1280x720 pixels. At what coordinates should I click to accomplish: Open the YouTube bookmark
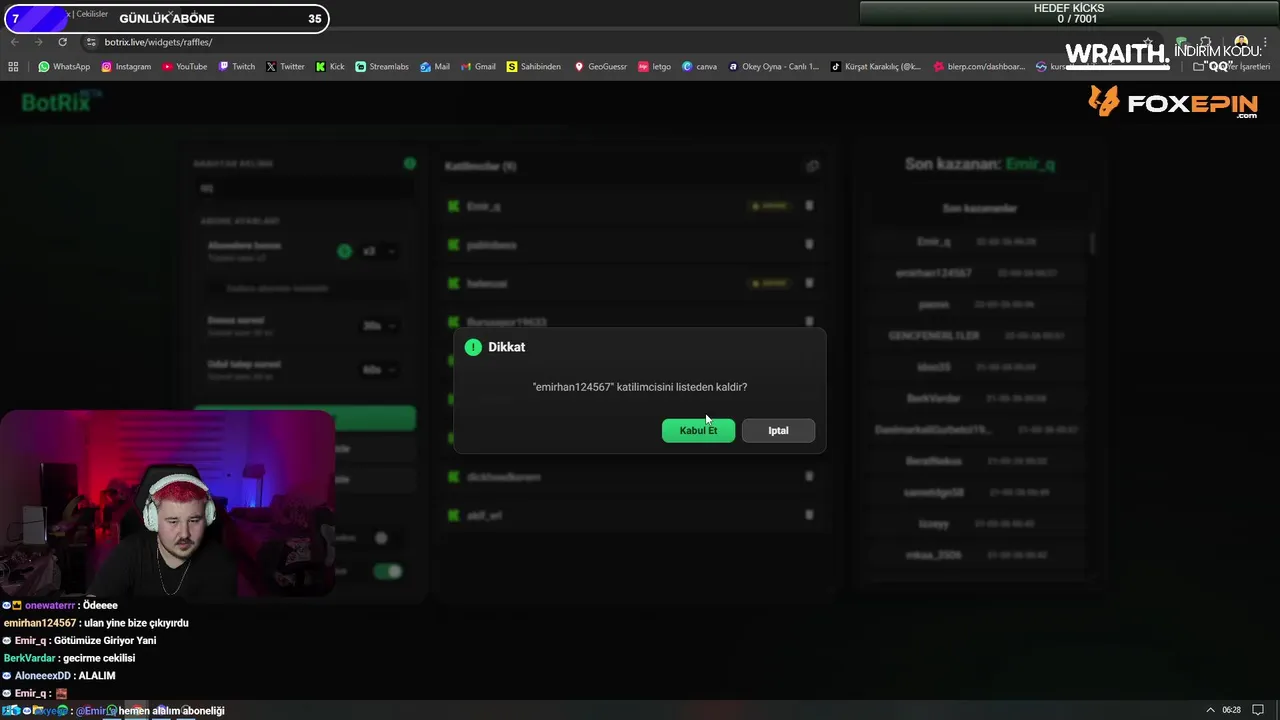point(184,67)
